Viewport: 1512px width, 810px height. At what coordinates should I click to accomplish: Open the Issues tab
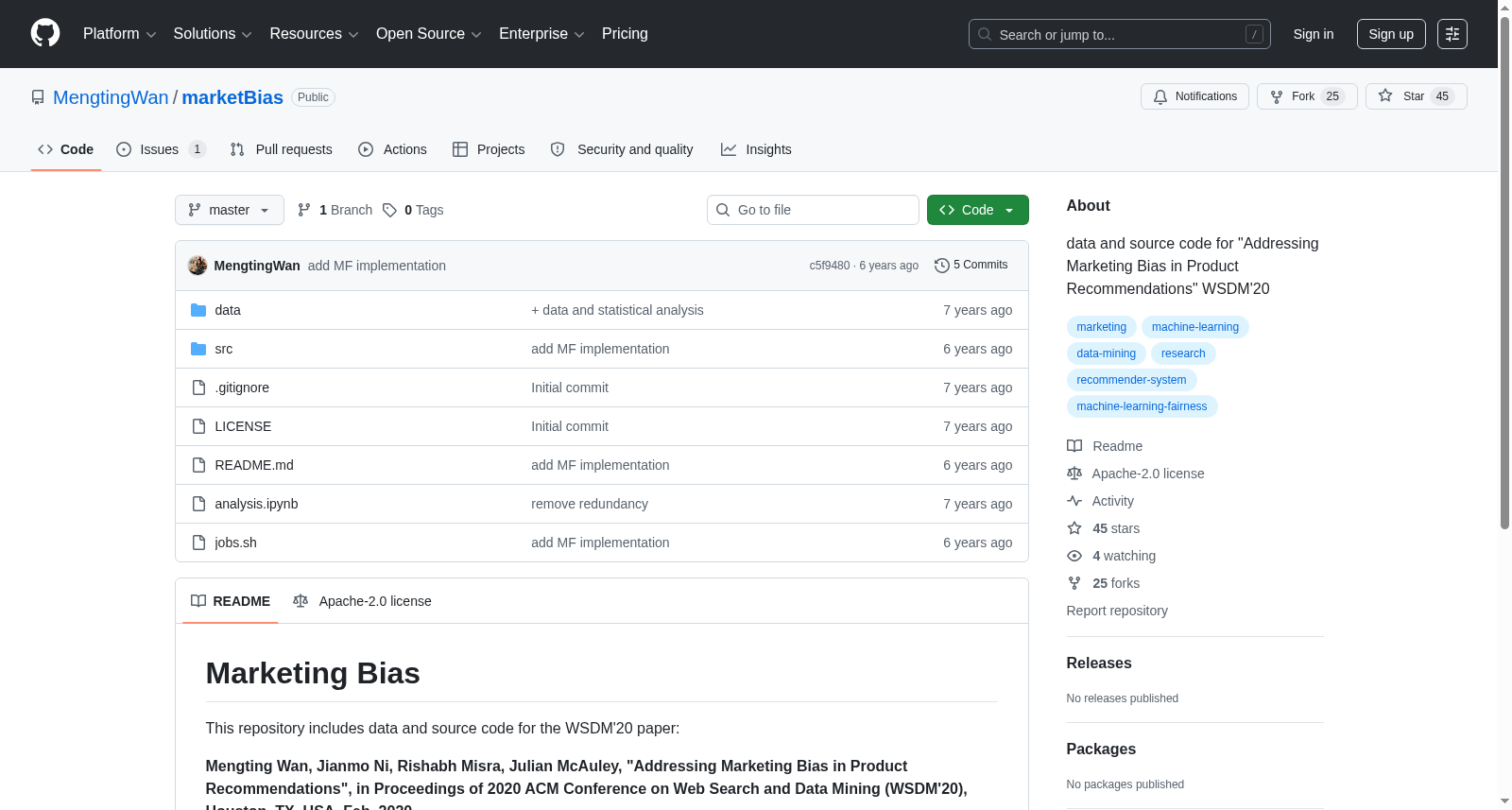coord(161,149)
